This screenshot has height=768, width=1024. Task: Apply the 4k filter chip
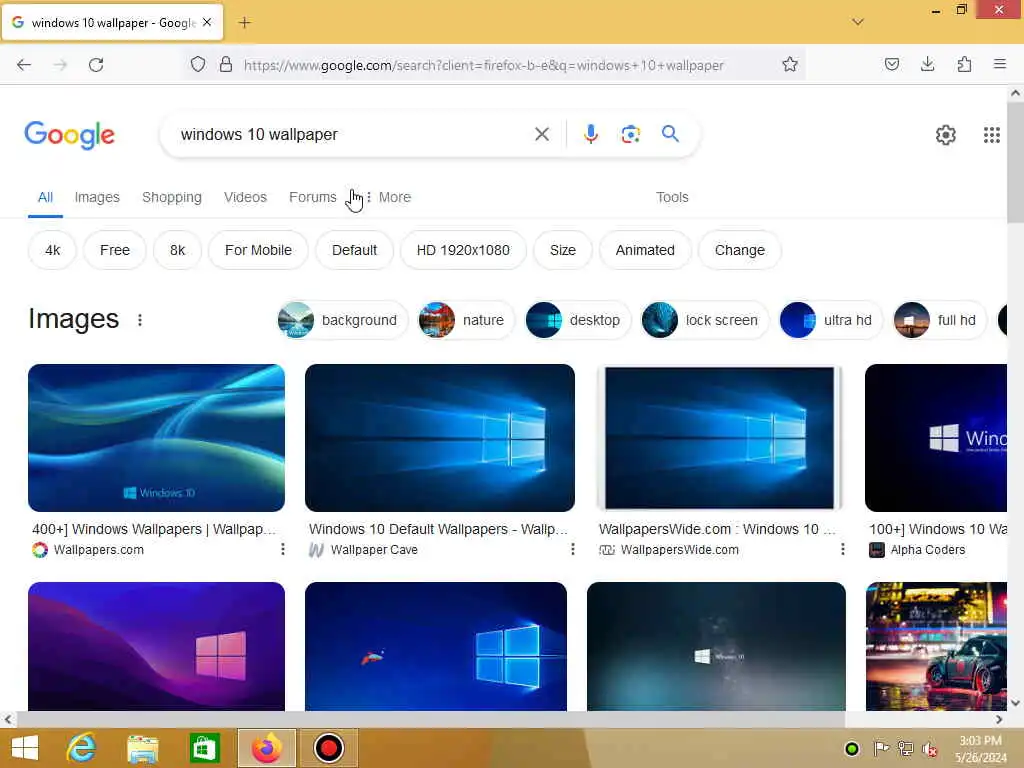pyautogui.click(x=52, y=250)
